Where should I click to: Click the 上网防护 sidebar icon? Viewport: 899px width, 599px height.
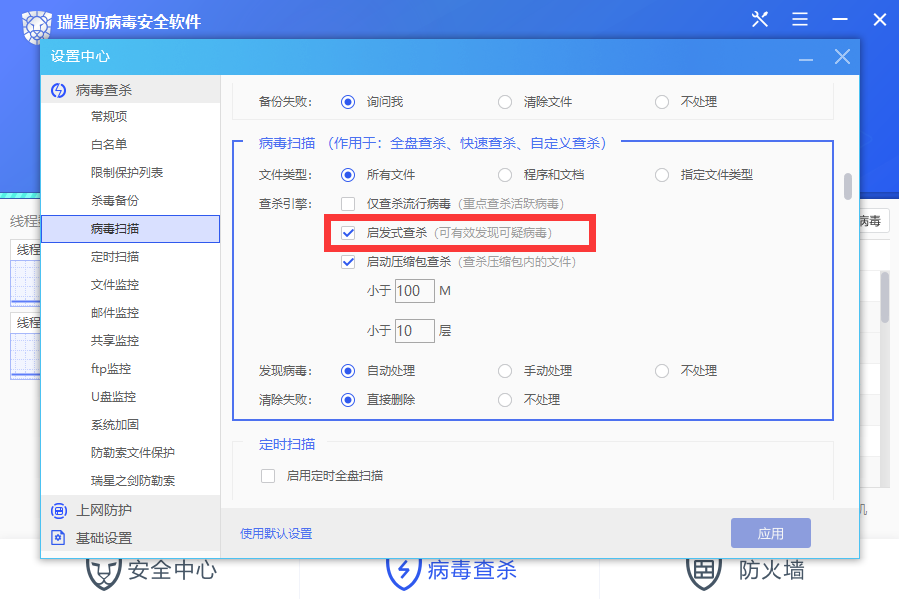(58, 510)
